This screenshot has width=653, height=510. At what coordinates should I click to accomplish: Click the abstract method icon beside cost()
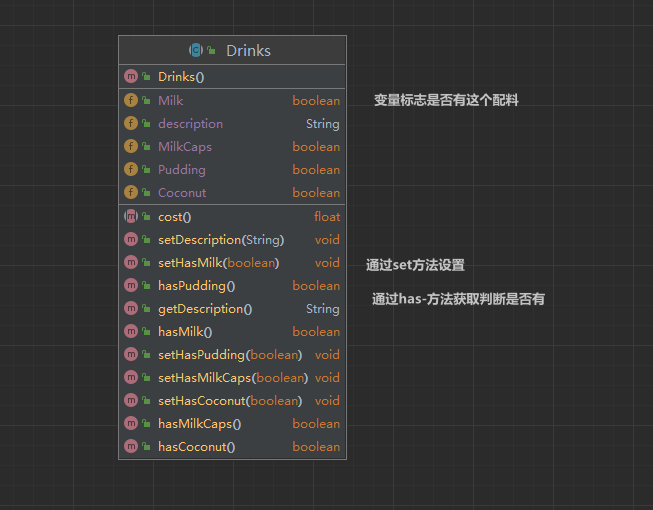click(x=130, y=217)
